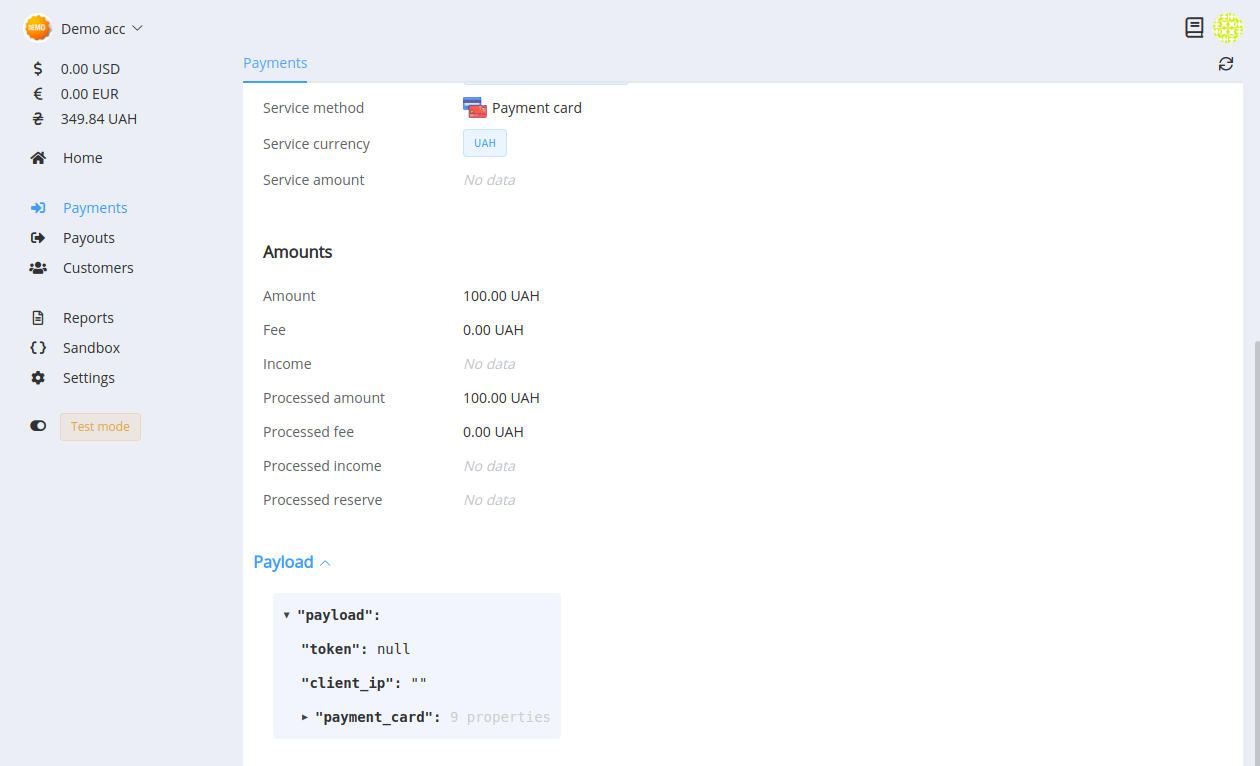The width and height of the screenshot is (1260, 766).
Task: Click the refresh icon at top right
Action: coord(1226,64)
